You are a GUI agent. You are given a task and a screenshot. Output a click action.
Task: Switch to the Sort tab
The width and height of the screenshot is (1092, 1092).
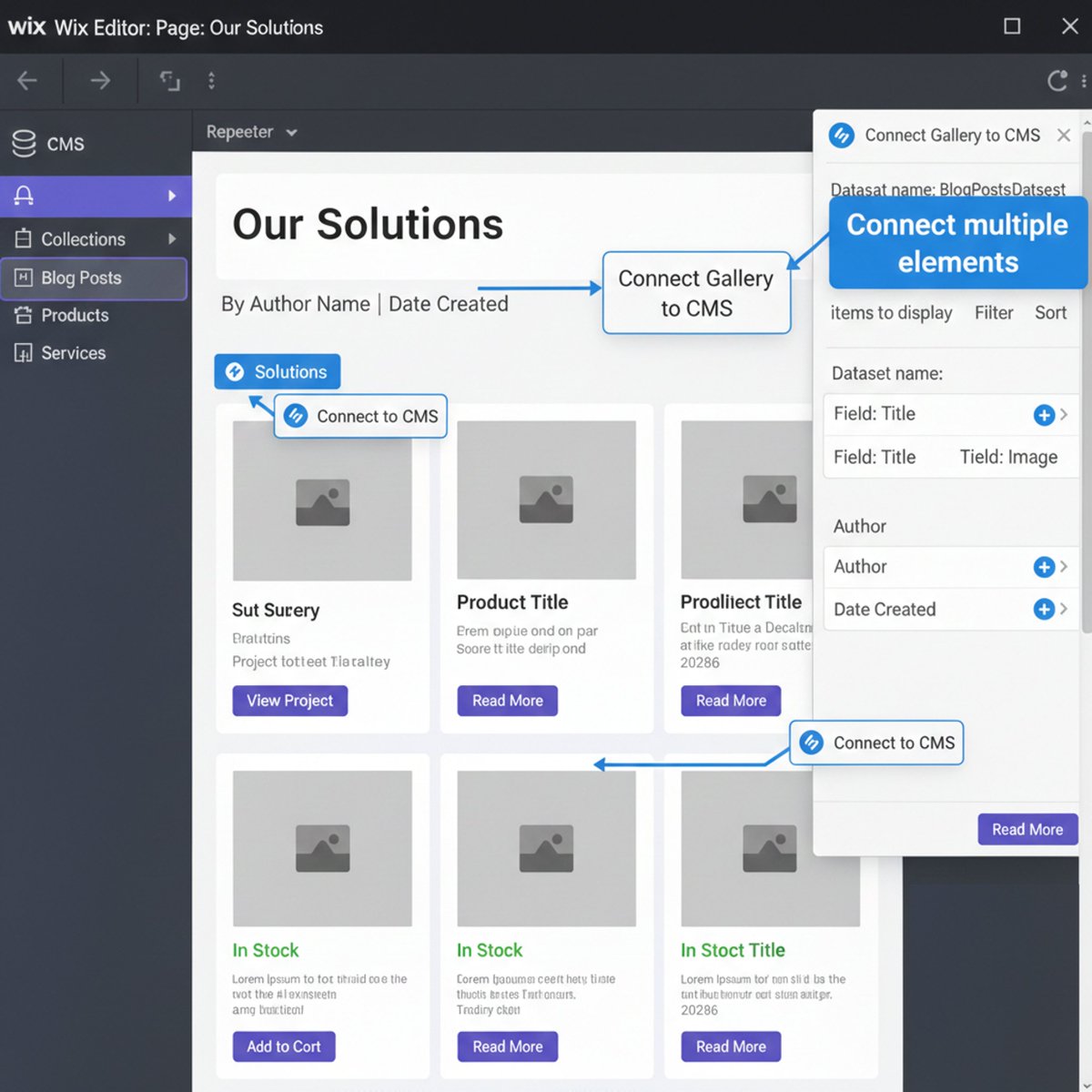click(1050, 313)
